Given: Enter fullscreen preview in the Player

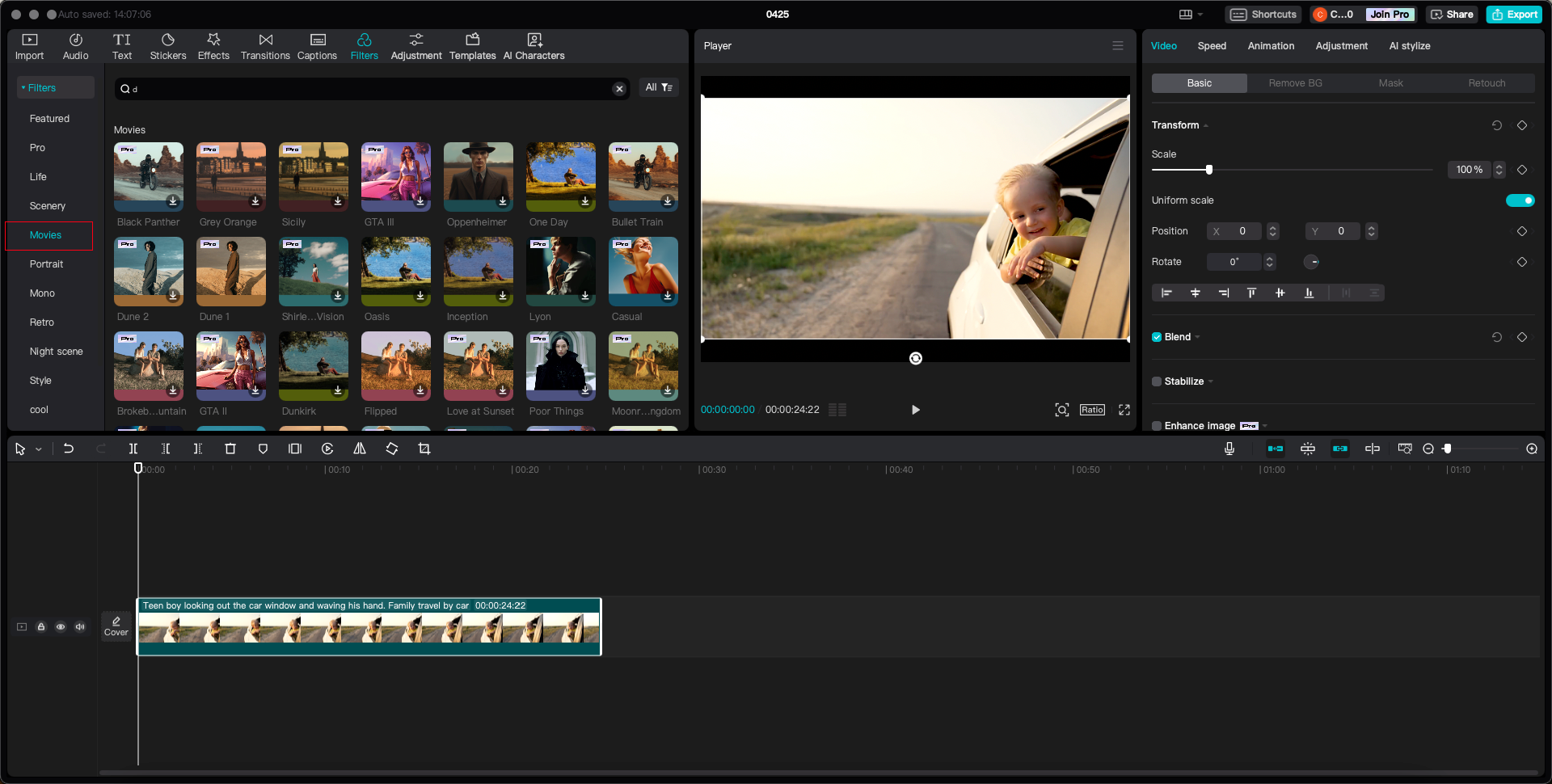Looking at the screenshot, I should [1124, 410].
